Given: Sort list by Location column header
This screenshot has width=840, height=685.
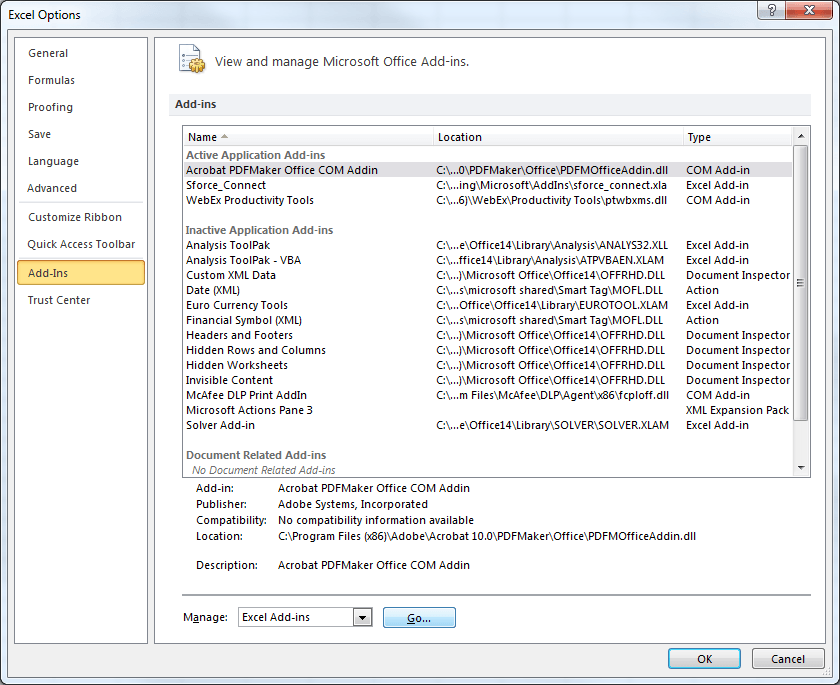Looking at the screenshot, I should 558,137.
